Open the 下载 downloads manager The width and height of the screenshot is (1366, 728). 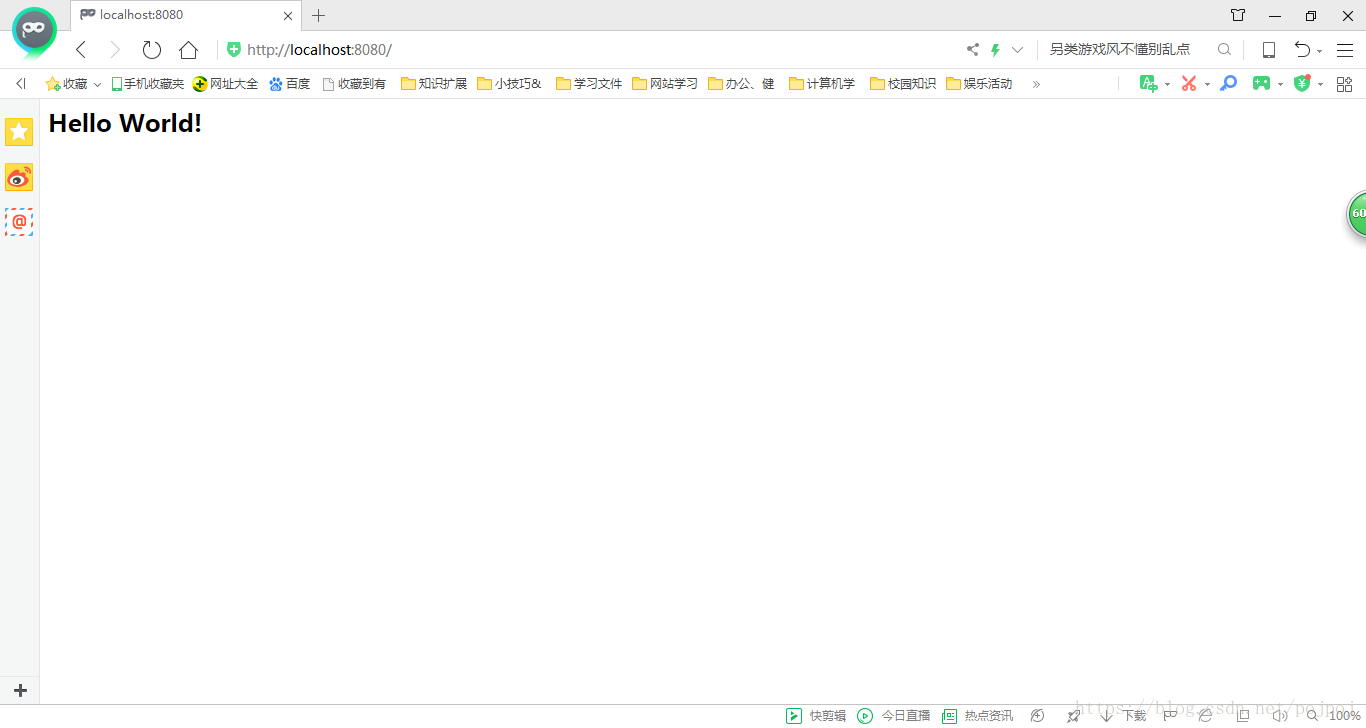click(x=1123, y=716)
